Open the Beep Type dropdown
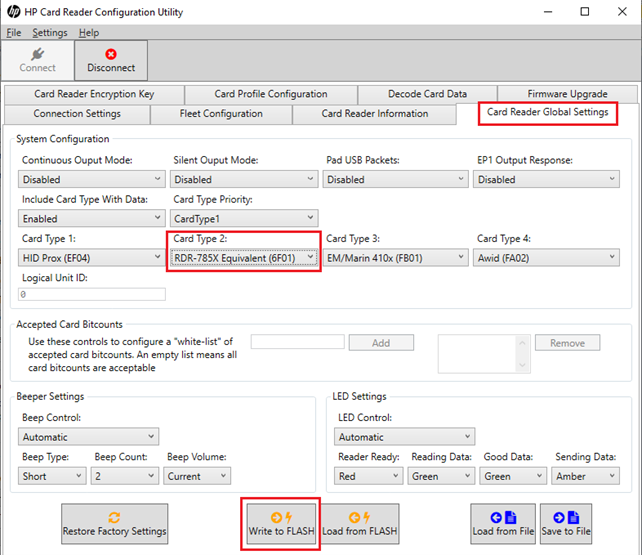Image resolution: width=642 pixels, height=555 pixels. point(52,476)
